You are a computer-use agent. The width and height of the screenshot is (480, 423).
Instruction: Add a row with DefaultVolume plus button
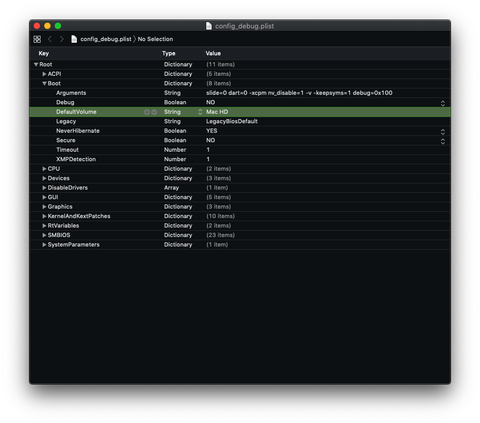point(147,112)
